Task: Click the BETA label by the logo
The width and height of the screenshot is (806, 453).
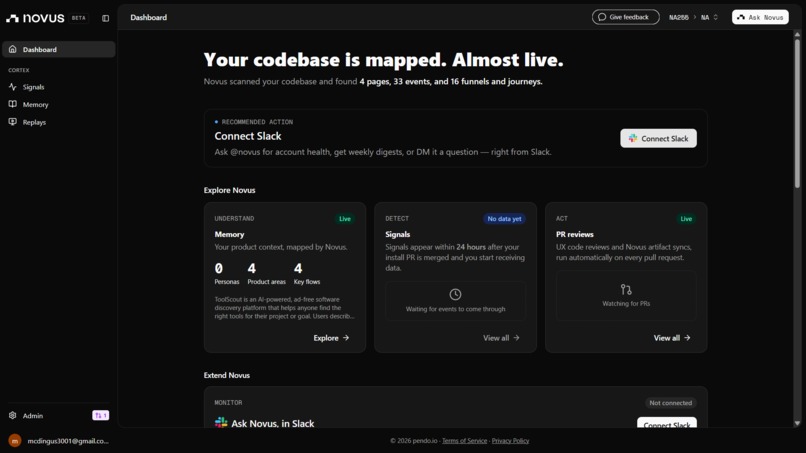Action: (x=79, y=18)
